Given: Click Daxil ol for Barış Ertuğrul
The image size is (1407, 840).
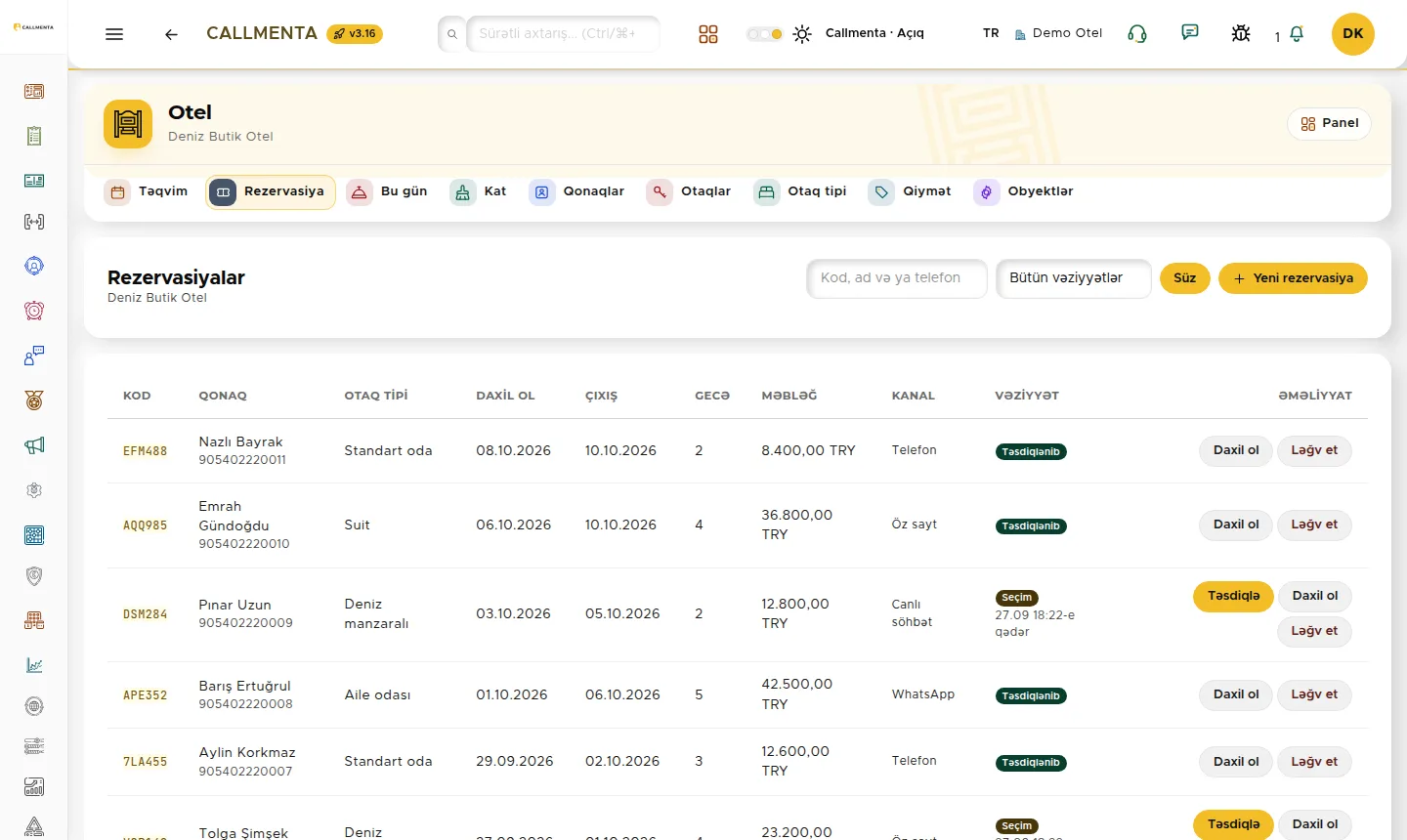Looking at the screenshot, I should [1236, 694].
